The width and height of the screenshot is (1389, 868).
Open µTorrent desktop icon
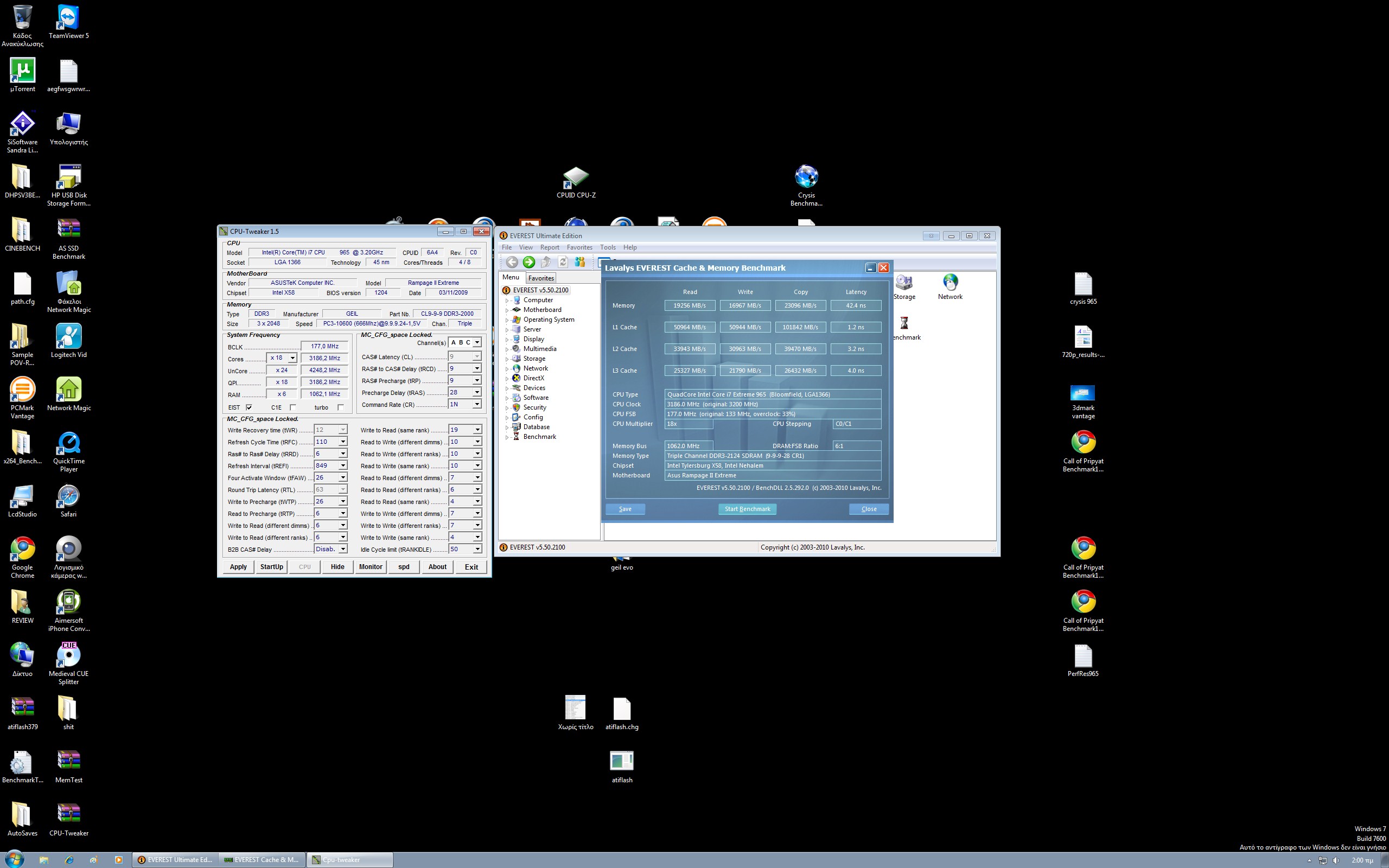[x=22, y=75]
